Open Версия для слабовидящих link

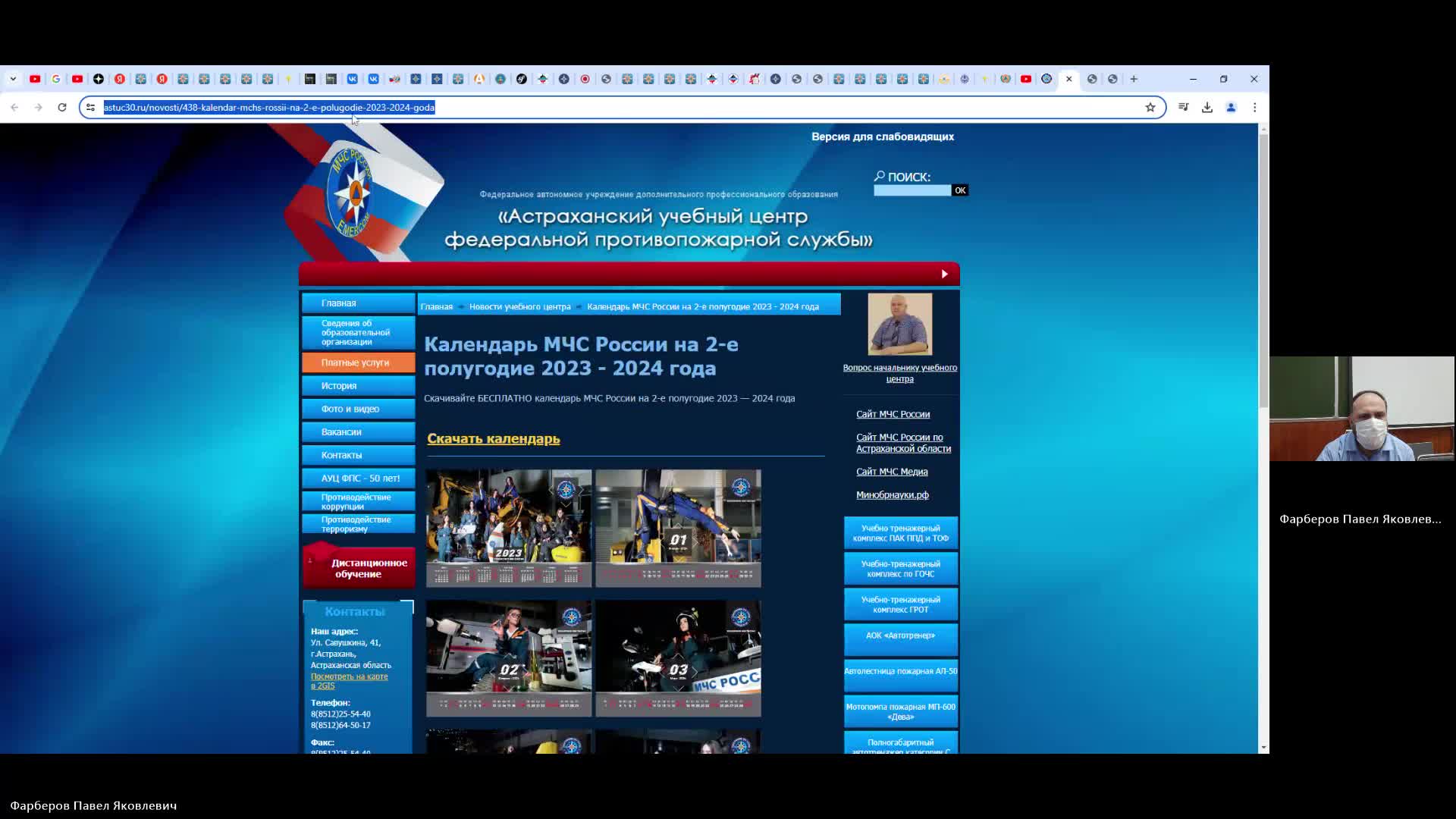[x=883, y=136]
